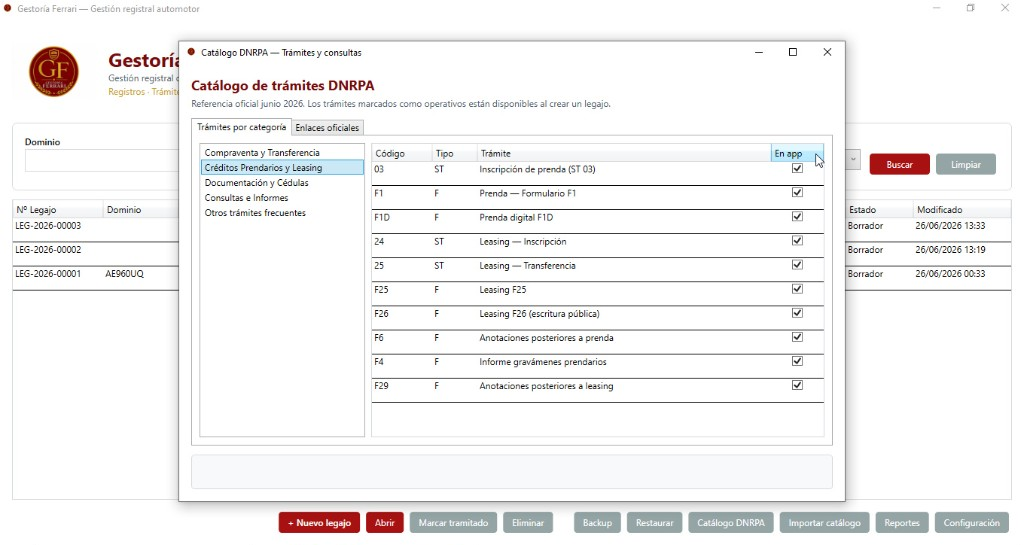Select Consultas e Informes category
Image resolution: width=1024 pixels, height=545 pixels.
(x=281, y=198)
